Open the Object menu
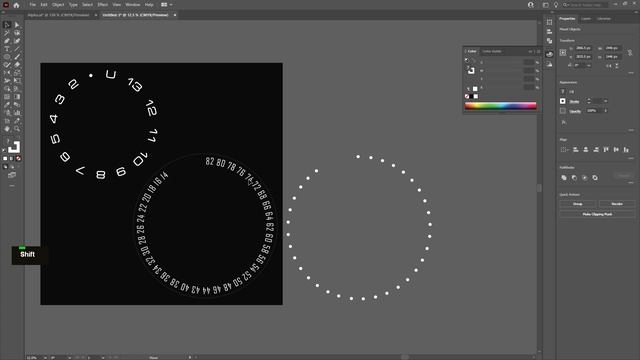This screenshot has width=640, height=360. coord(58,5)
